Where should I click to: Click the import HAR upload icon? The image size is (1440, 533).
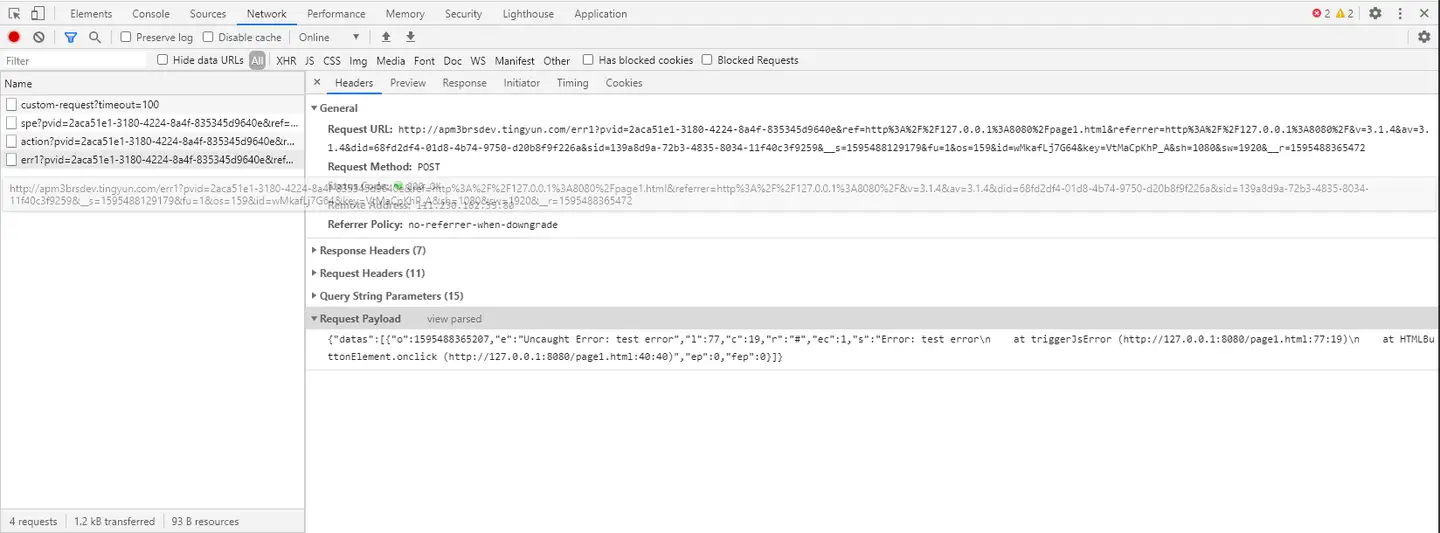[386, 37]
